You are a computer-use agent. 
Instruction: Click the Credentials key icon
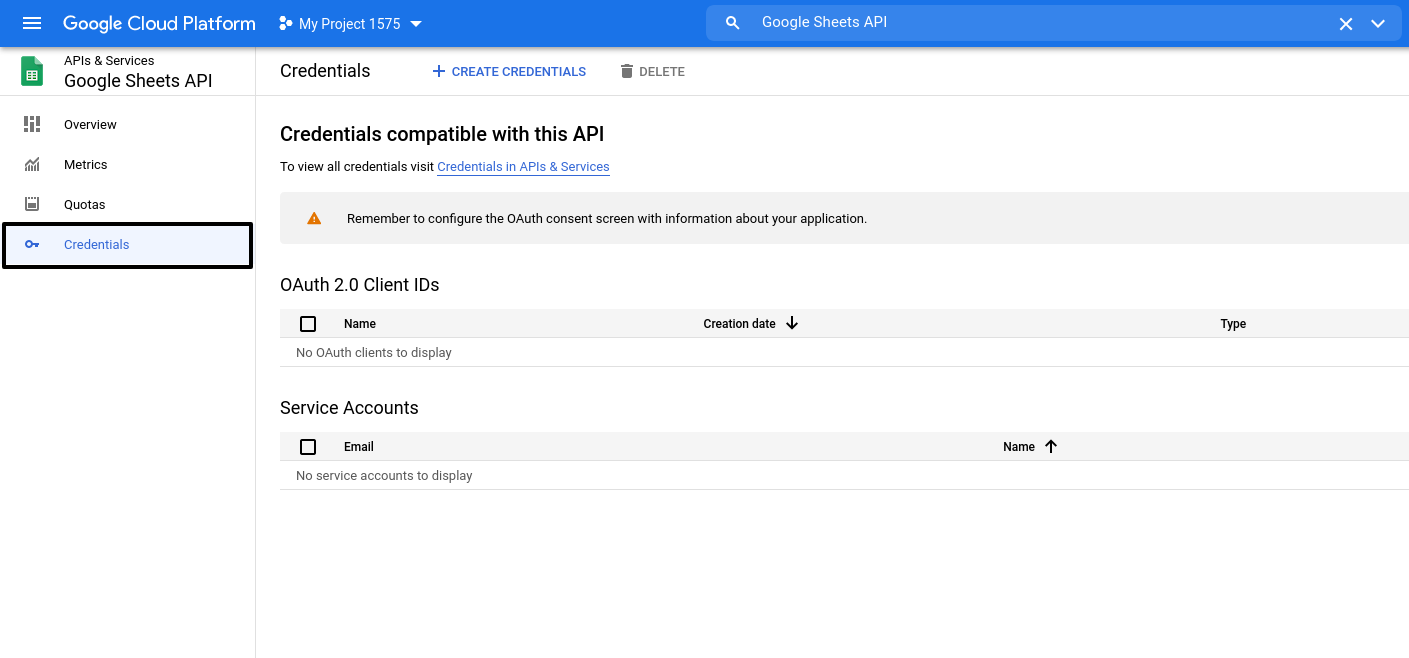(x=32, y=244)
